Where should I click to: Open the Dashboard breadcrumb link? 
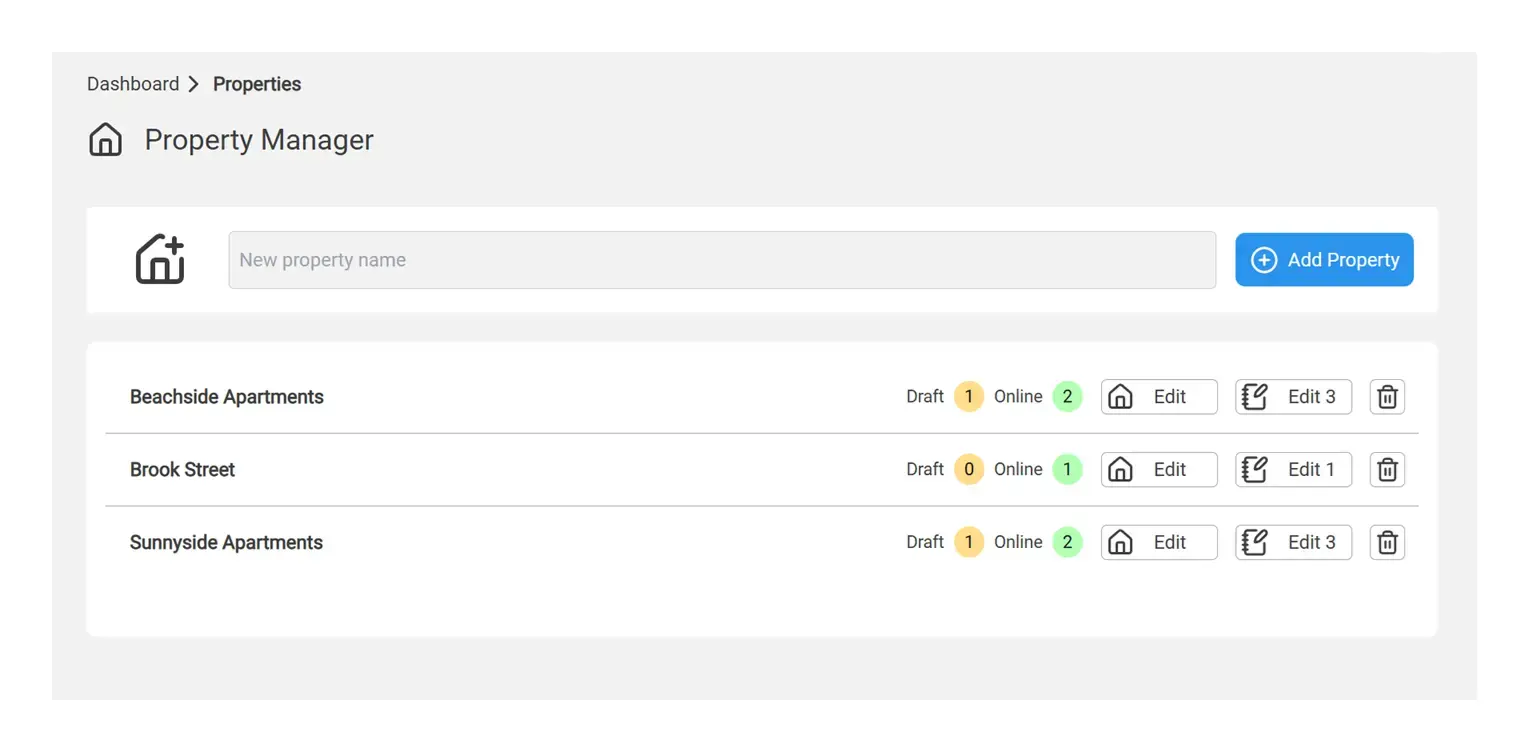point(133,84)
